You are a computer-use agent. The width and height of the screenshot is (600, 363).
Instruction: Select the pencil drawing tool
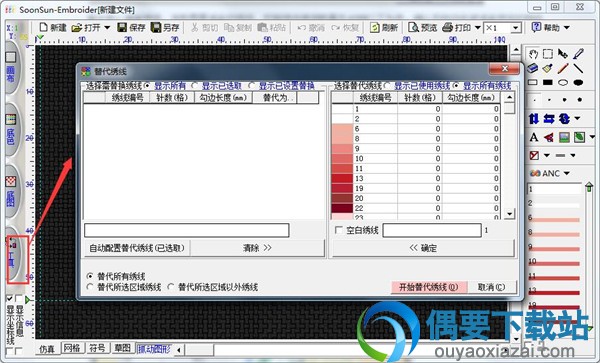pos(563,68)
